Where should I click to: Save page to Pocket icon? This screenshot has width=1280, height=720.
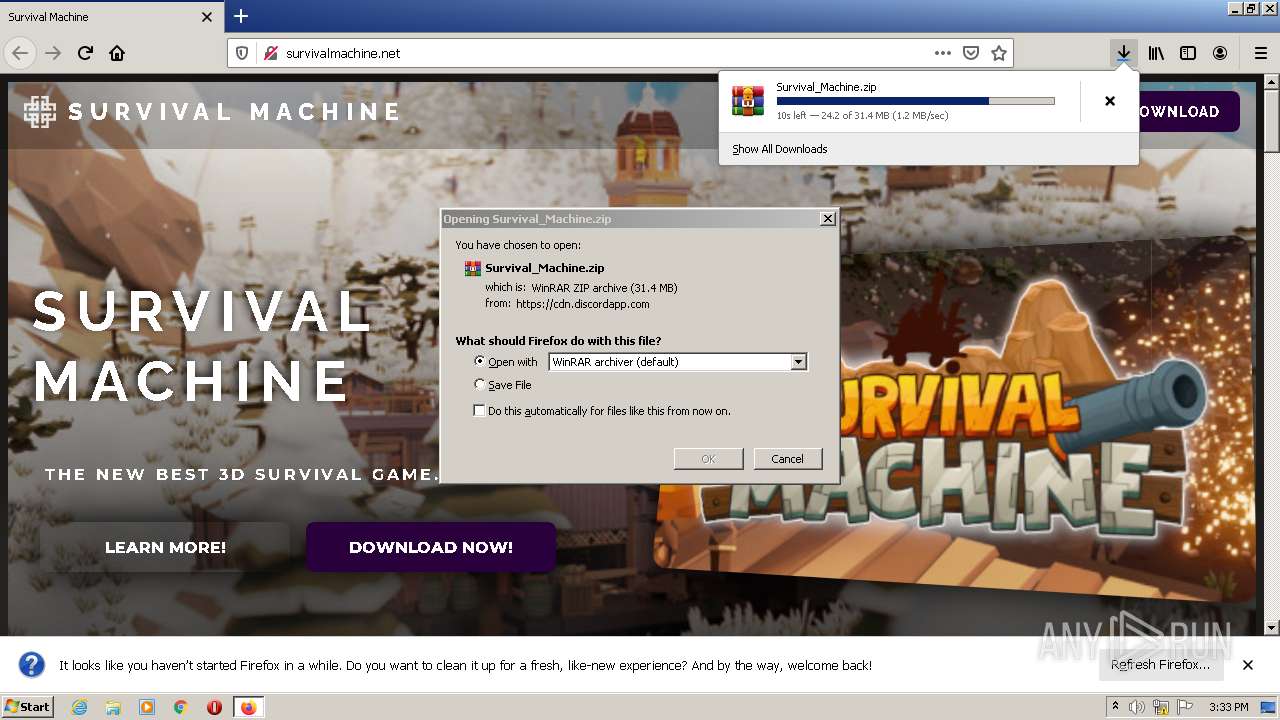[970, 53]
